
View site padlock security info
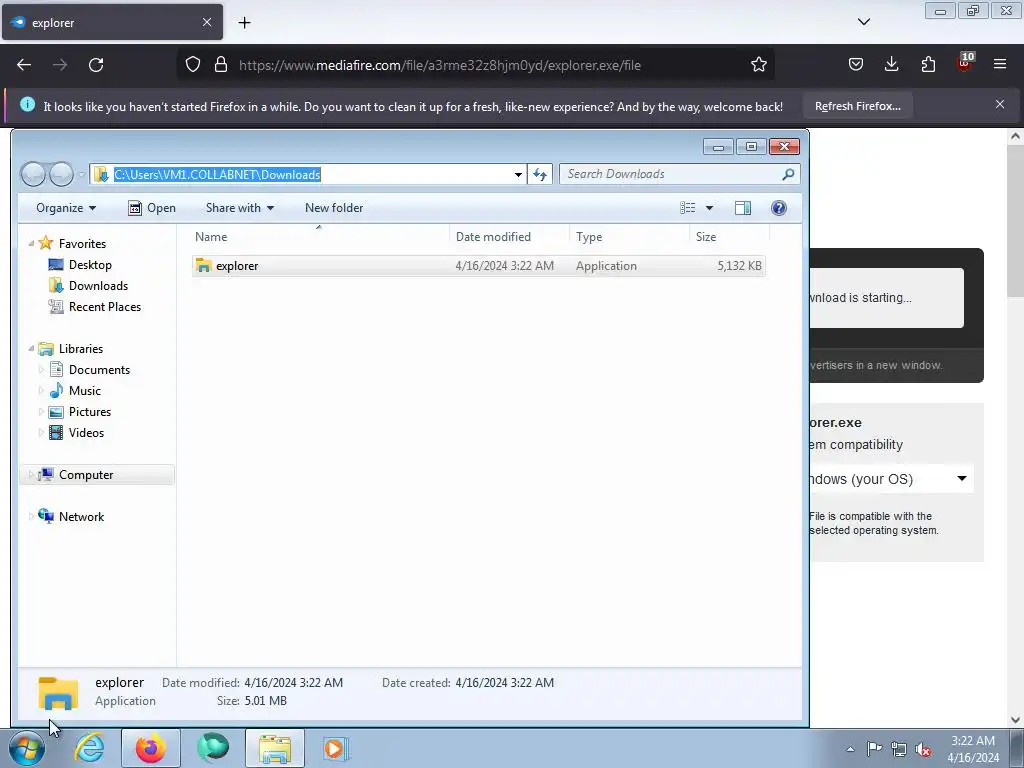(221, 65)
